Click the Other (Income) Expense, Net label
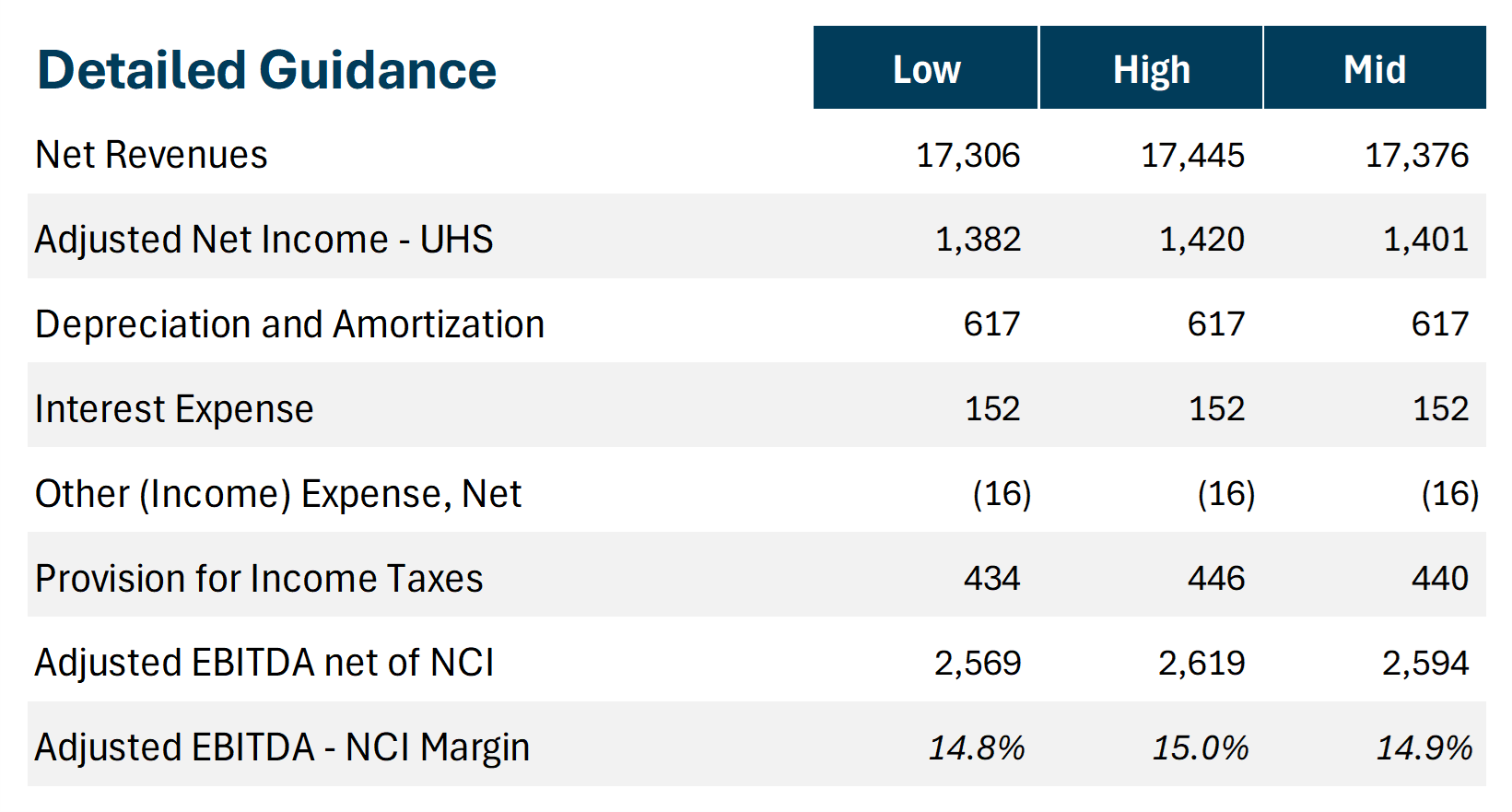Viewport: 1512px width, 812px height. [277, 494]
